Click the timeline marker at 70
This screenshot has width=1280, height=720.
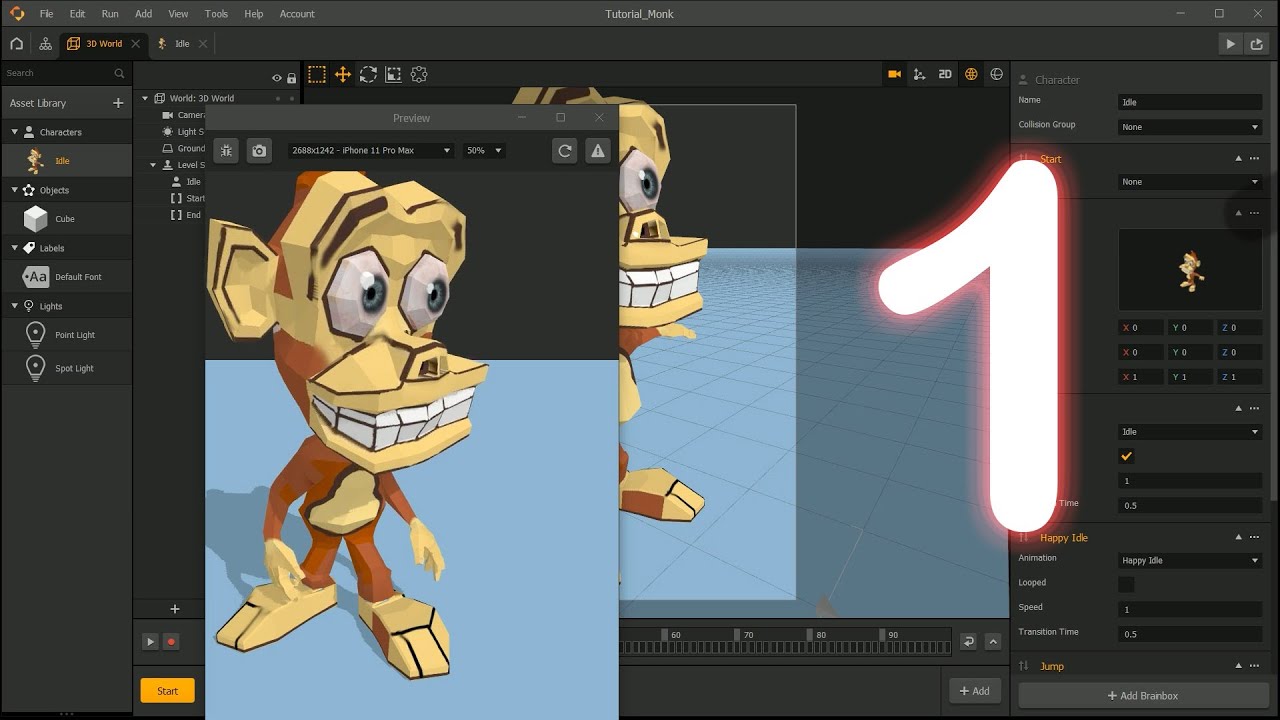point(737,635)
